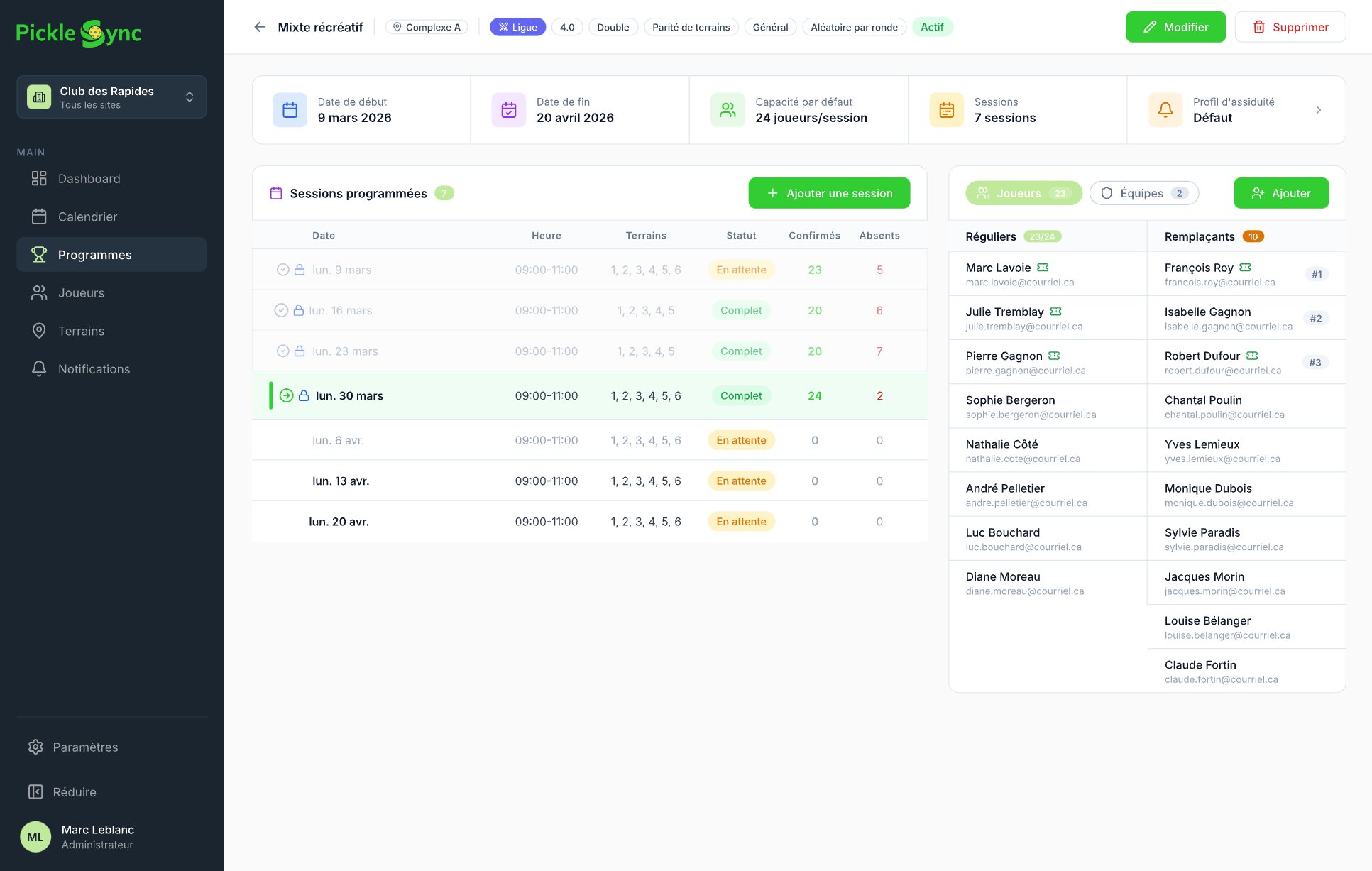The width and height of the screenshot is (1372, 871).
Task: Open Programmes via the trophy icon in sidebar
Action: 39,255
